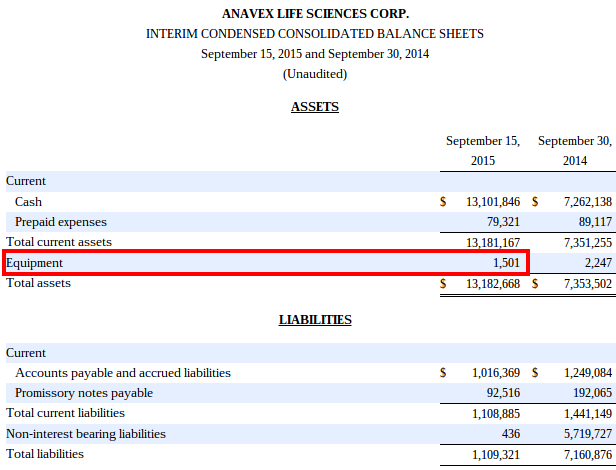Screen dimensions: 616x470
Task: Select the Equipment row label
Action: (x=34, y=263)
